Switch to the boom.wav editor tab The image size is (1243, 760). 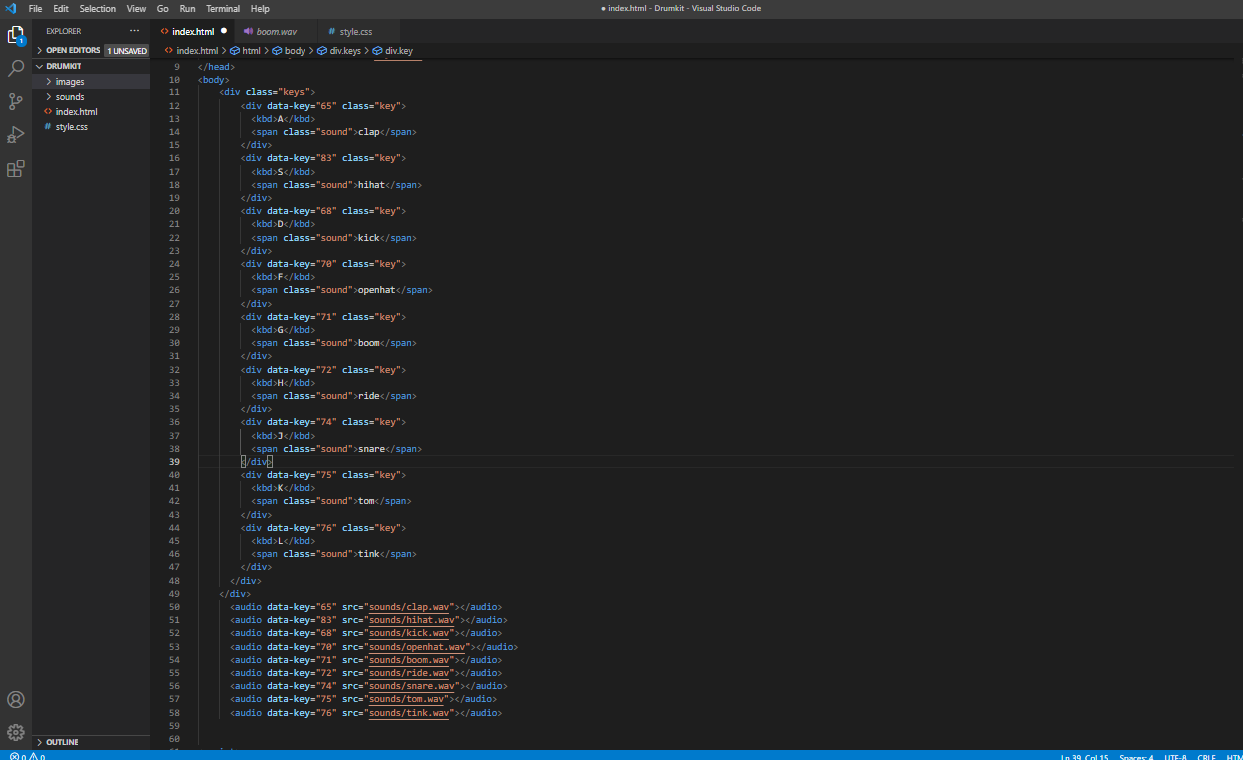[276, 32]
